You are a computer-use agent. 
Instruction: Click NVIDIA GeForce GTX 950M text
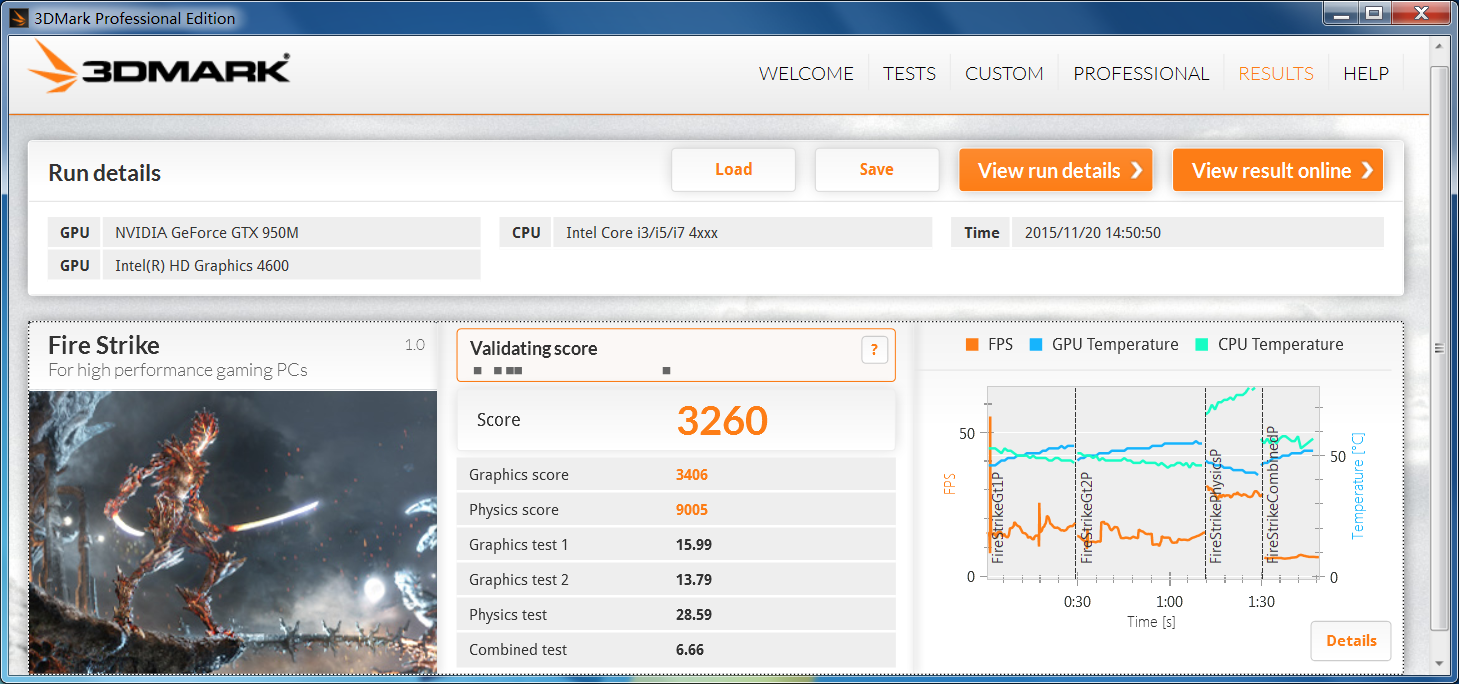[x=207, y=233]
